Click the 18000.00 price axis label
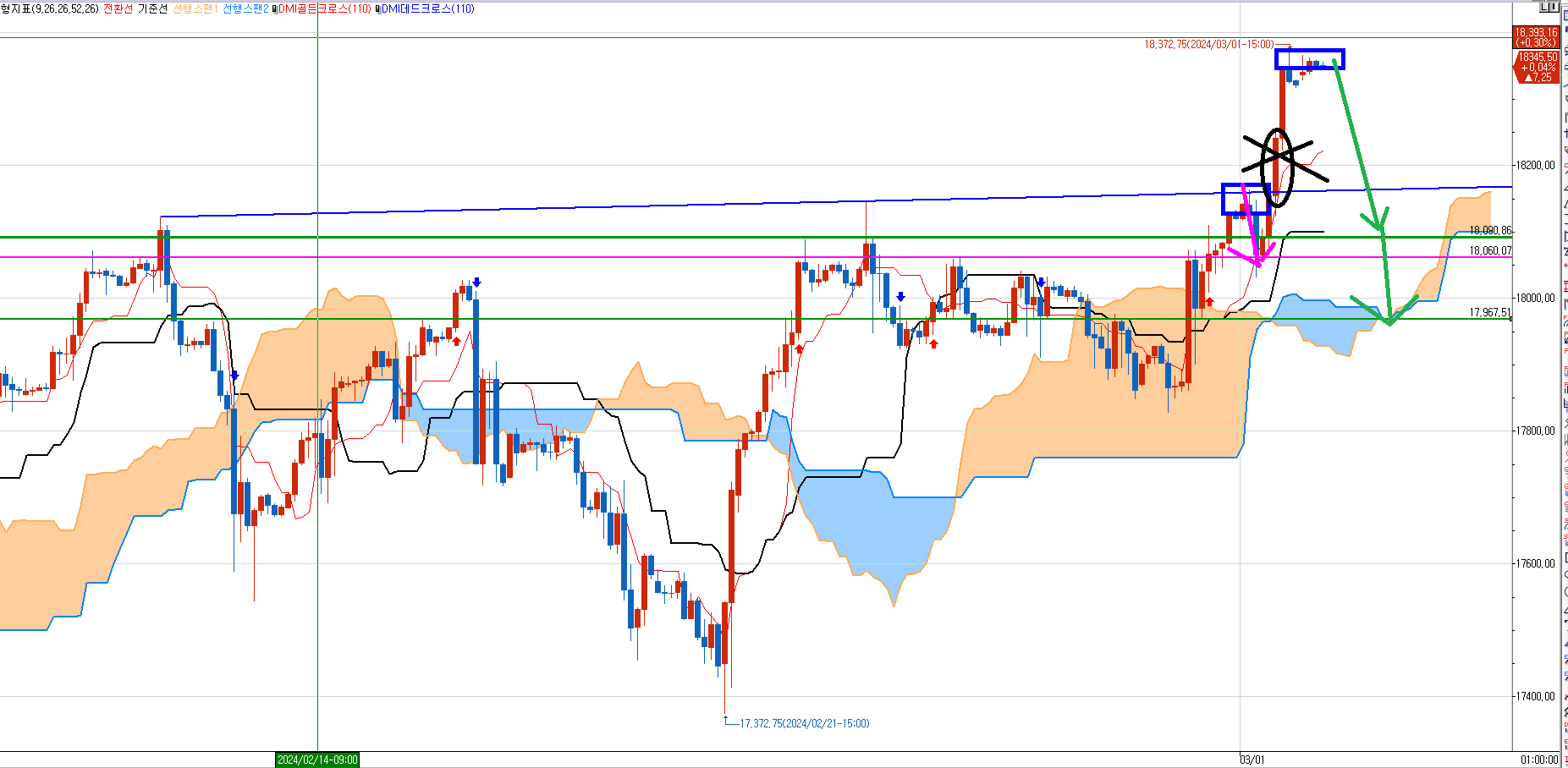This screenshot has width=1568, height=768. [1536, 298]
